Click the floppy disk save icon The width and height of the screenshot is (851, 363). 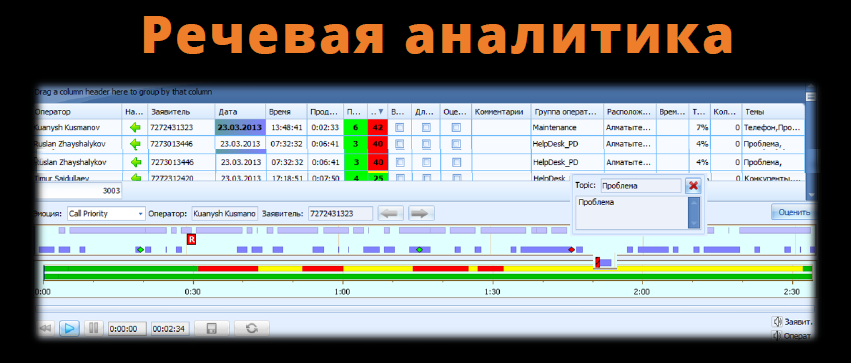[212, 328]
